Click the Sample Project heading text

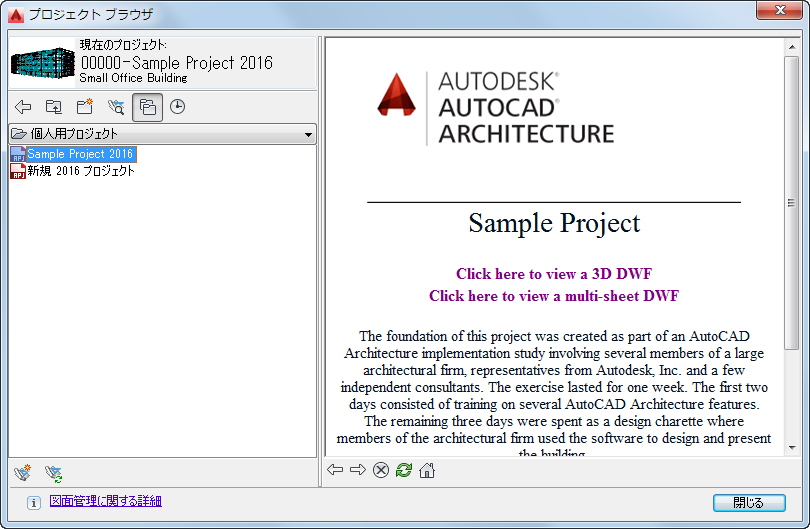coord(554,223)
